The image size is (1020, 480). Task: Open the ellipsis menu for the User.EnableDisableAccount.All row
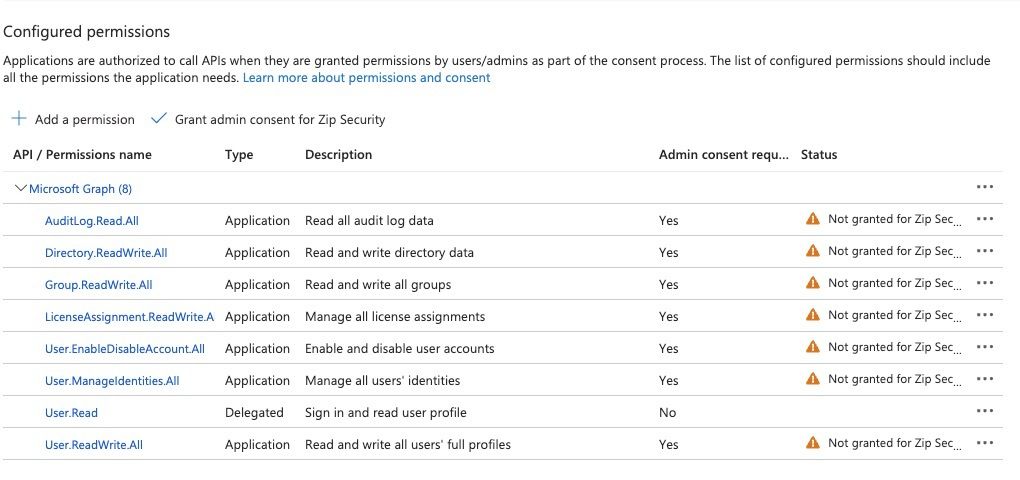tap(985, 347)
